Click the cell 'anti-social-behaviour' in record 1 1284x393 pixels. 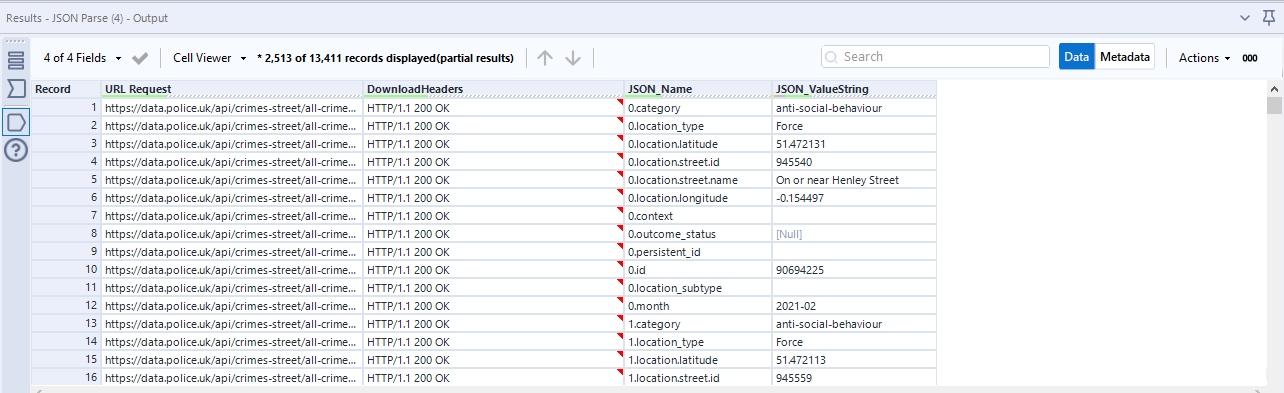854,107
